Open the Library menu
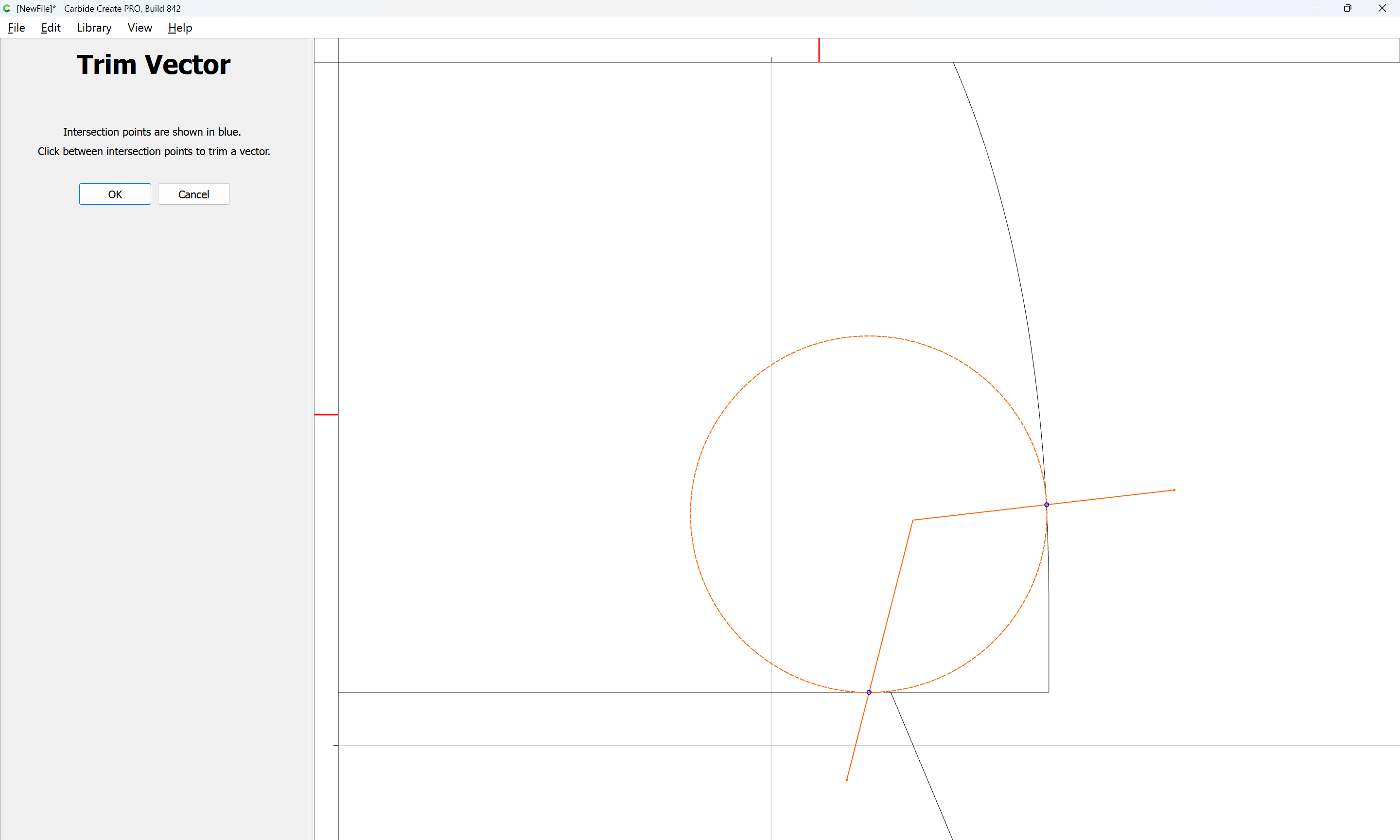Viewport: 1400px width, 840px height. (x=94, y=28)
